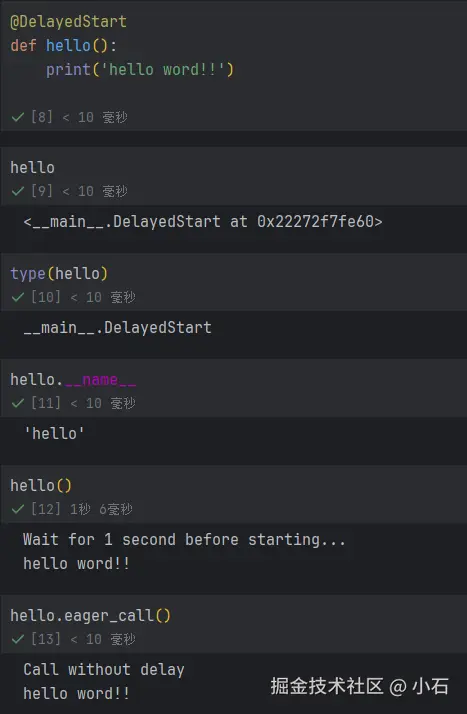Click the 'Call without delay' output line

(x=104, y=670)
